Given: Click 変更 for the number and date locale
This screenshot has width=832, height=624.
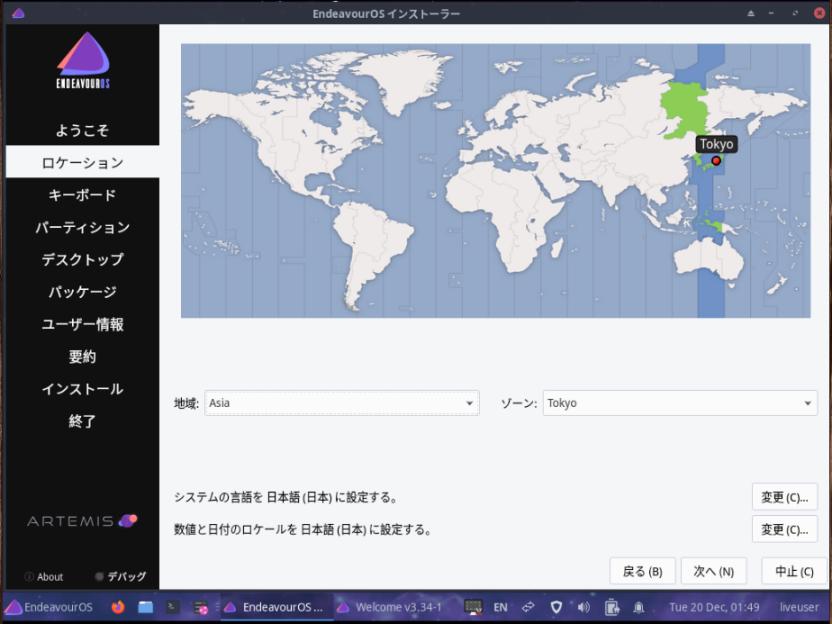Looking at the screenshot, I should click(784, 529).
